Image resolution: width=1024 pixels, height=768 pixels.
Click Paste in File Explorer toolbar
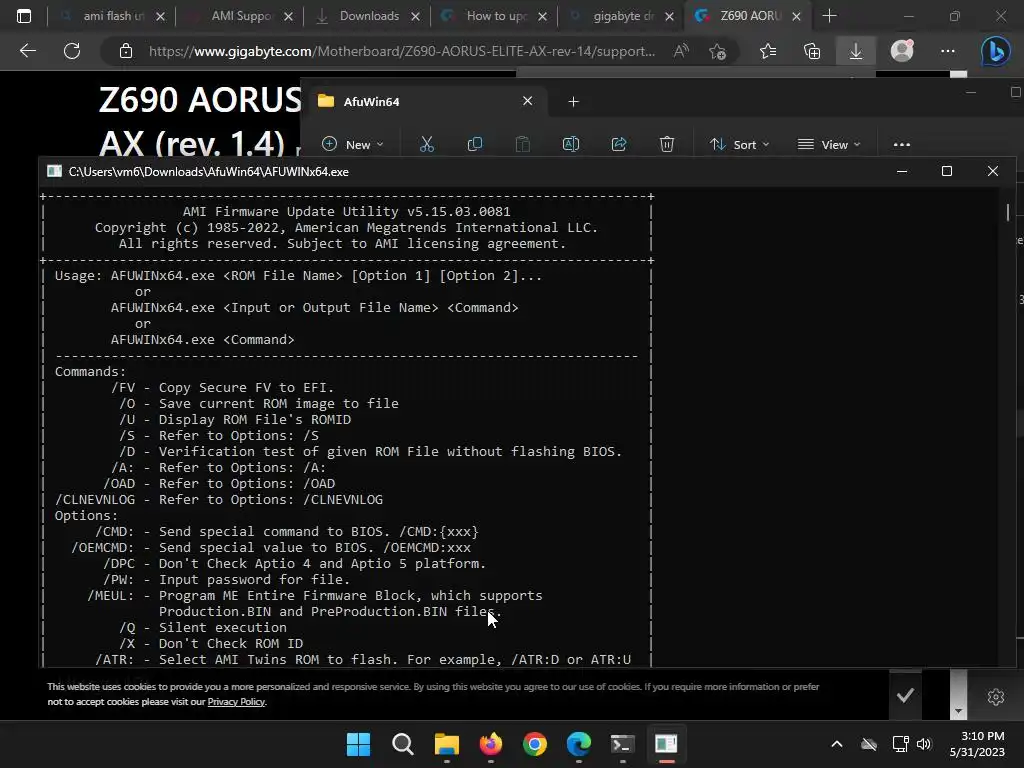click(522, 144)
